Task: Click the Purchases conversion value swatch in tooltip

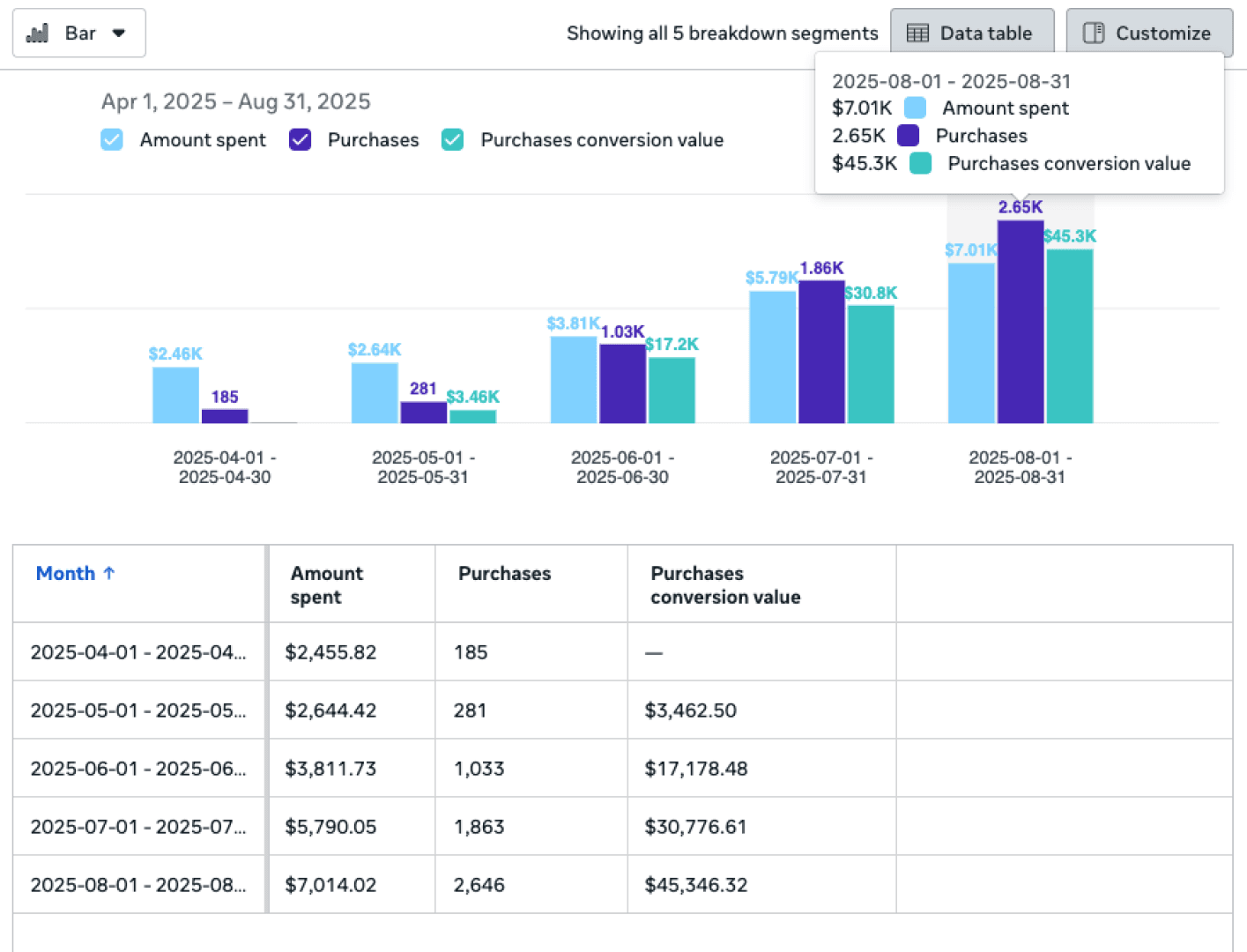Action: 920,163
